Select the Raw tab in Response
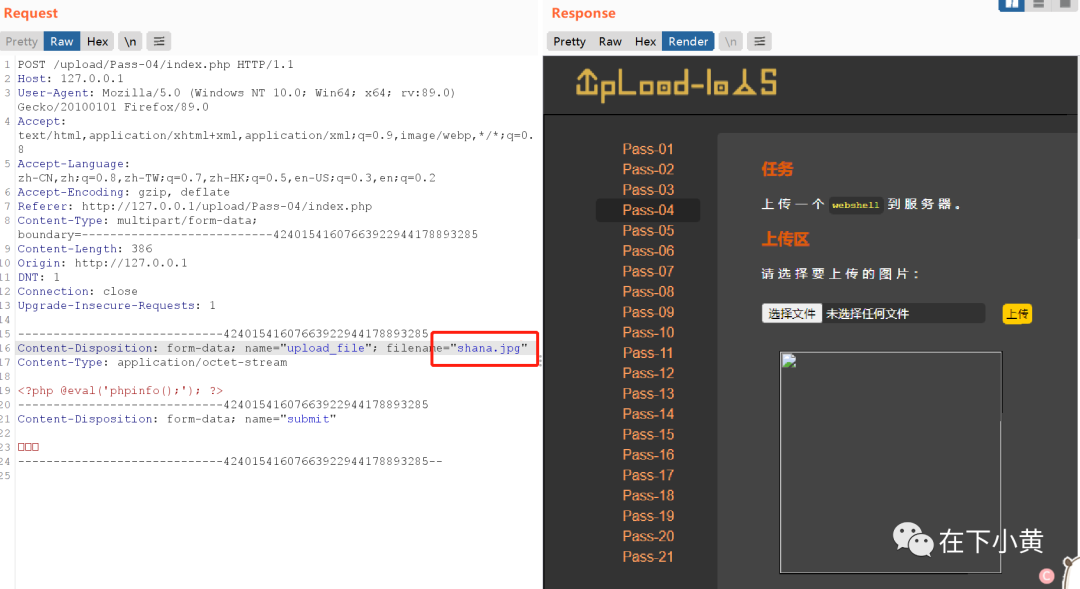The height and width of the screenshot is (589, 1080). point(610,41)
